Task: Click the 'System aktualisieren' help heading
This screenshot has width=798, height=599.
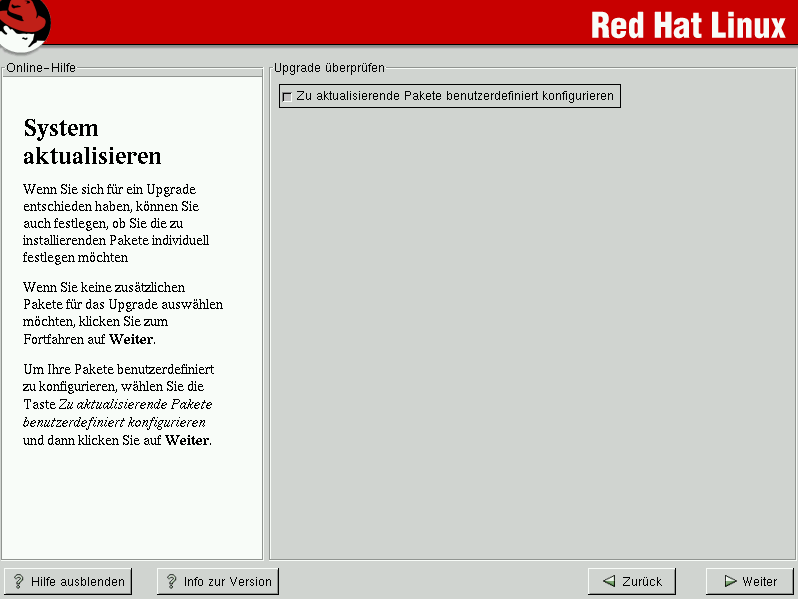Action: click(91, 142)
